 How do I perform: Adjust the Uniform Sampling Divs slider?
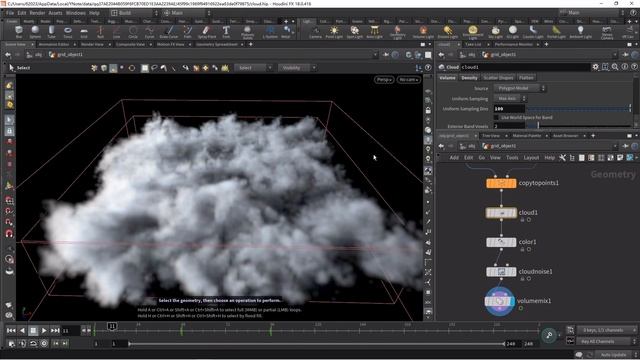[579, 109]
